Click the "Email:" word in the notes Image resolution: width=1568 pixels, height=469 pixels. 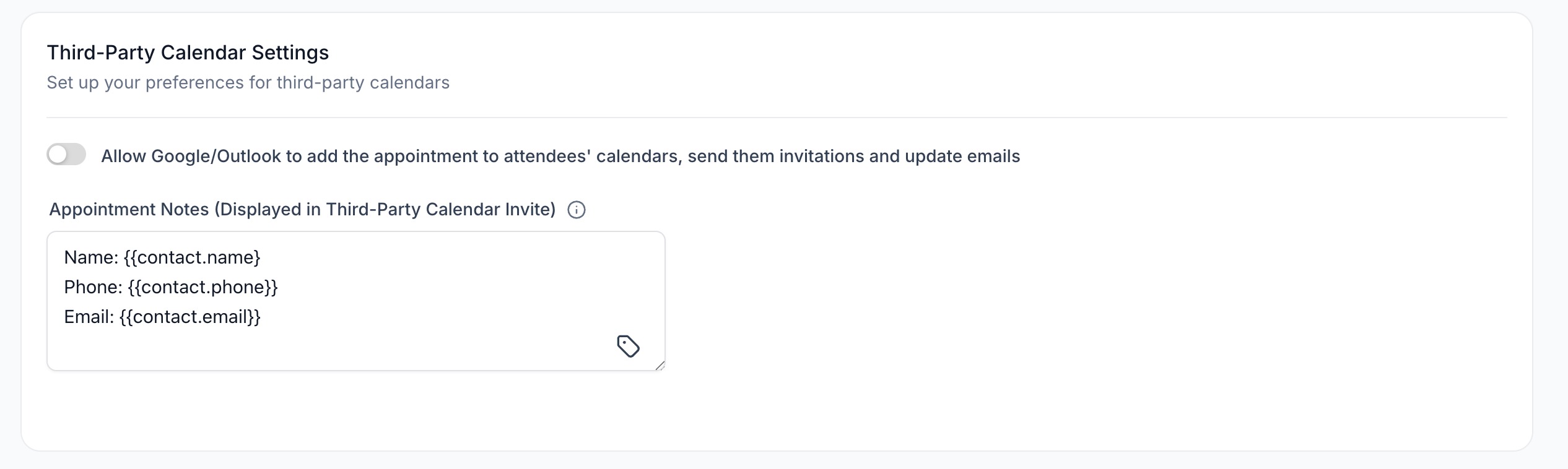coord(89,317)
